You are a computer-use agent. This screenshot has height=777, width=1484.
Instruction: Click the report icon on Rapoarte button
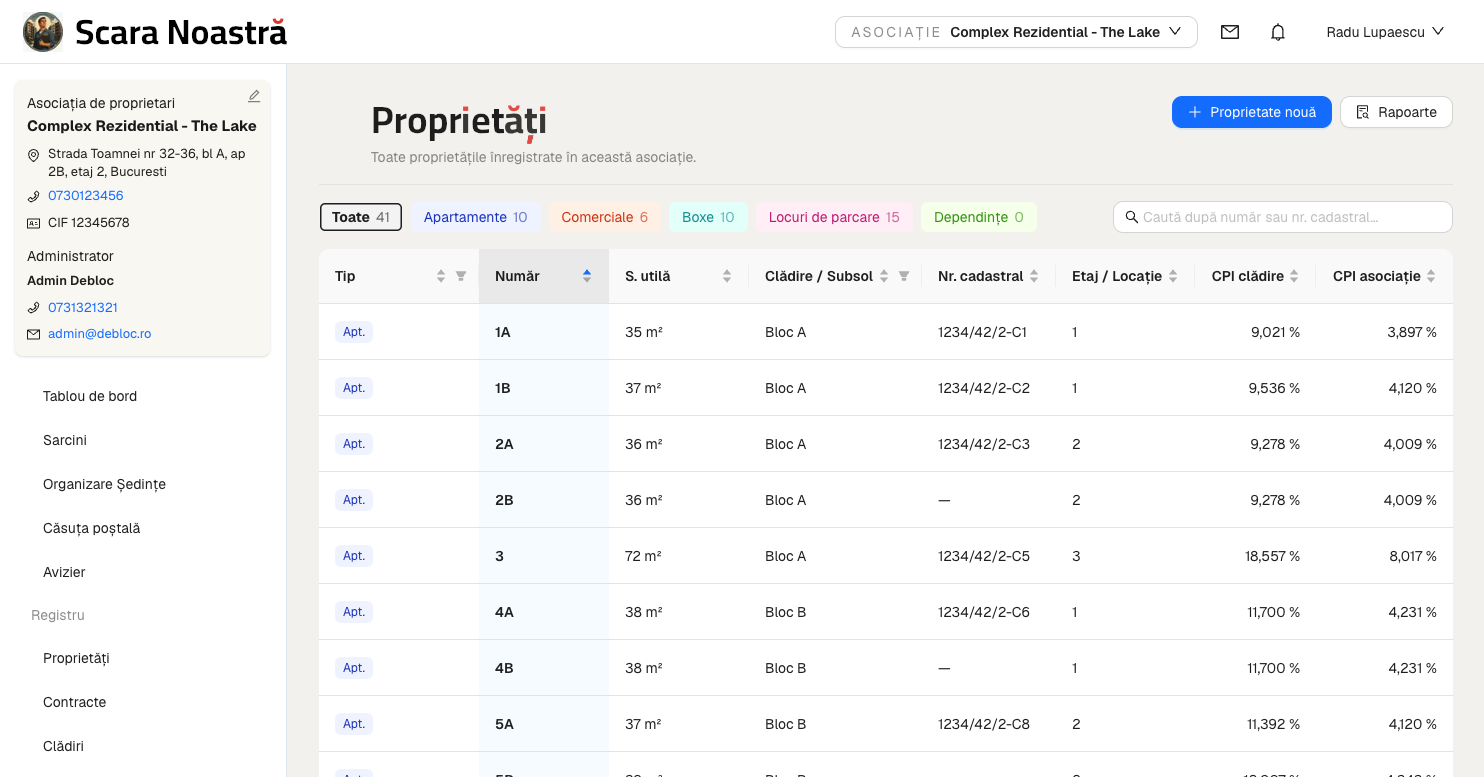(x=1362, y=112)
